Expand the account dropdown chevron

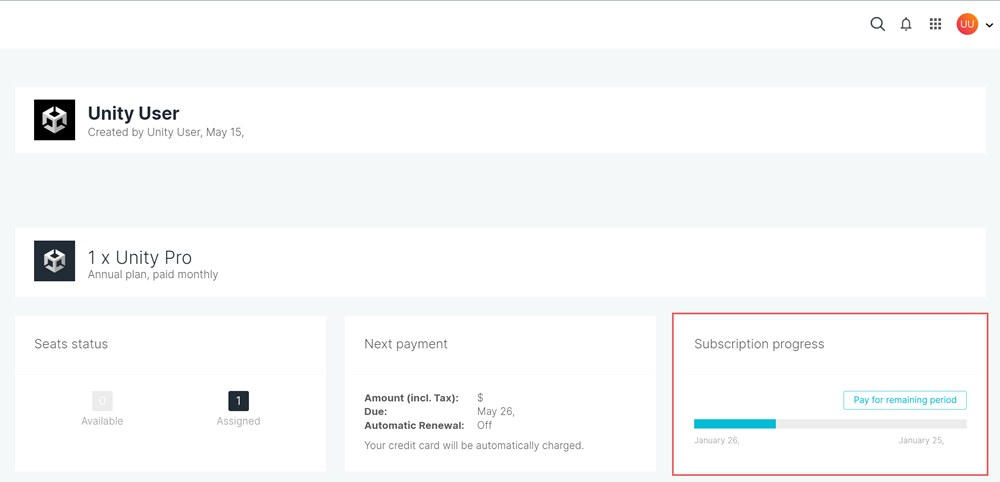click(x=989, y=26)
